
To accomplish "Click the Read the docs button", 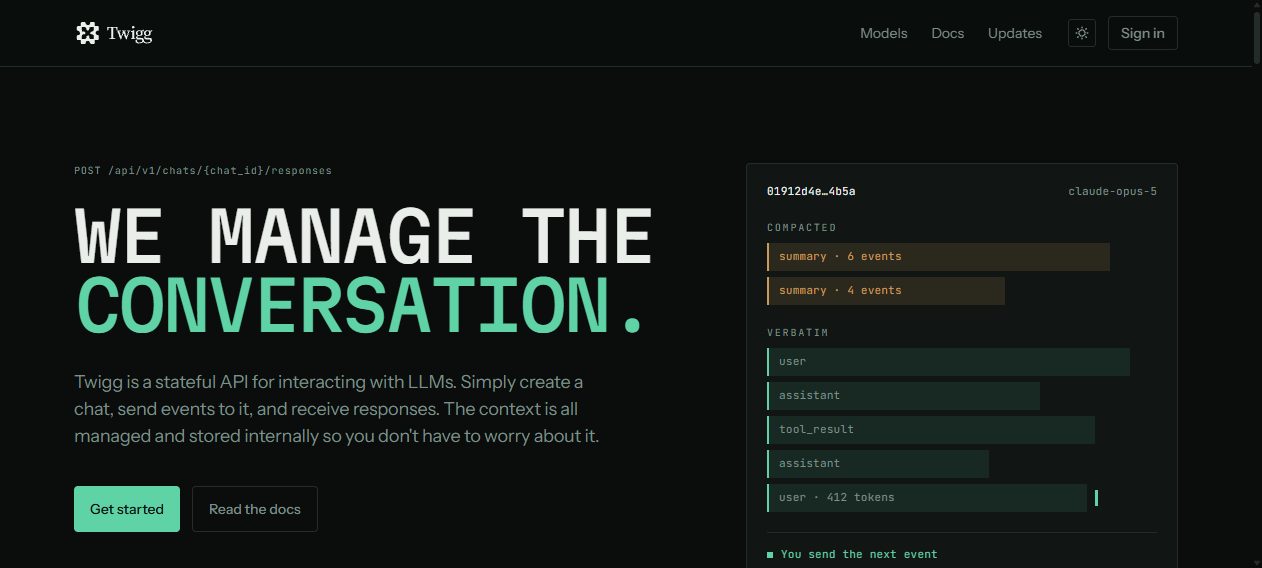I will click(255, 509).
